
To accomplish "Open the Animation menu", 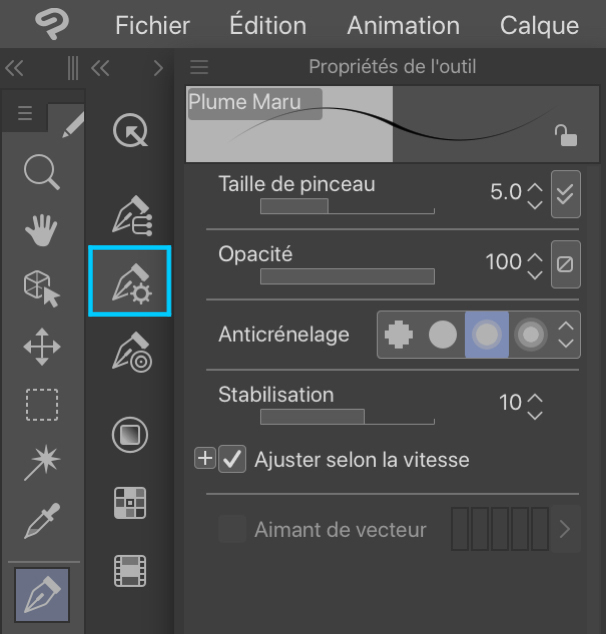I will [x=403, y=25].
